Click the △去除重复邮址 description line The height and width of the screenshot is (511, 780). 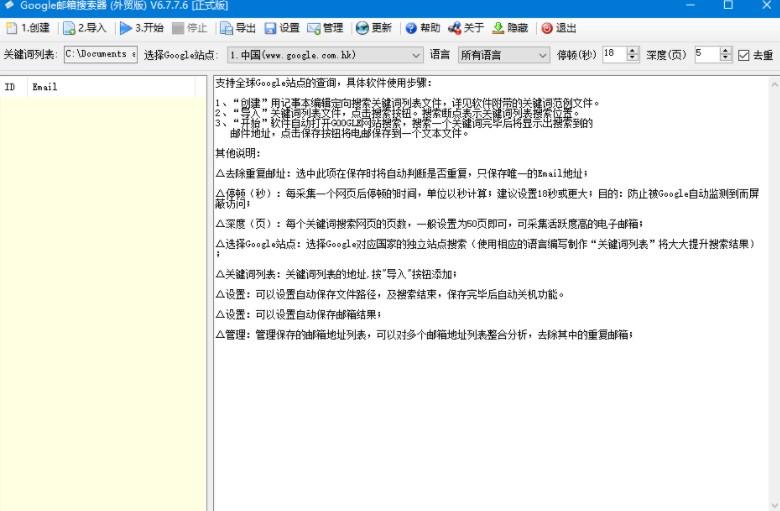pos(402,174)
